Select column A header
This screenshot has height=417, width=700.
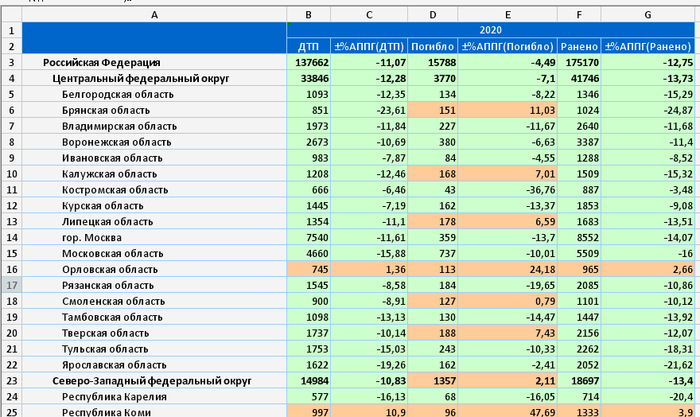[154, 15]
